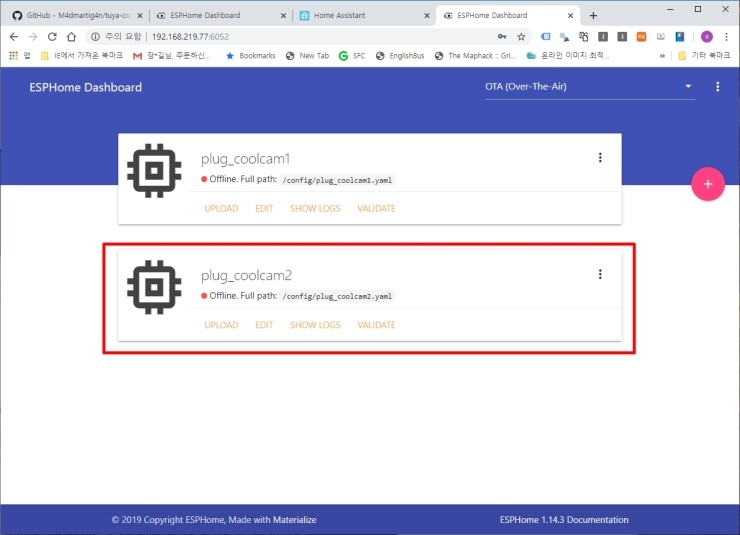This screenshot has height=535, width=740.
Task: Click the site security info icon
Action: (95, 36)
